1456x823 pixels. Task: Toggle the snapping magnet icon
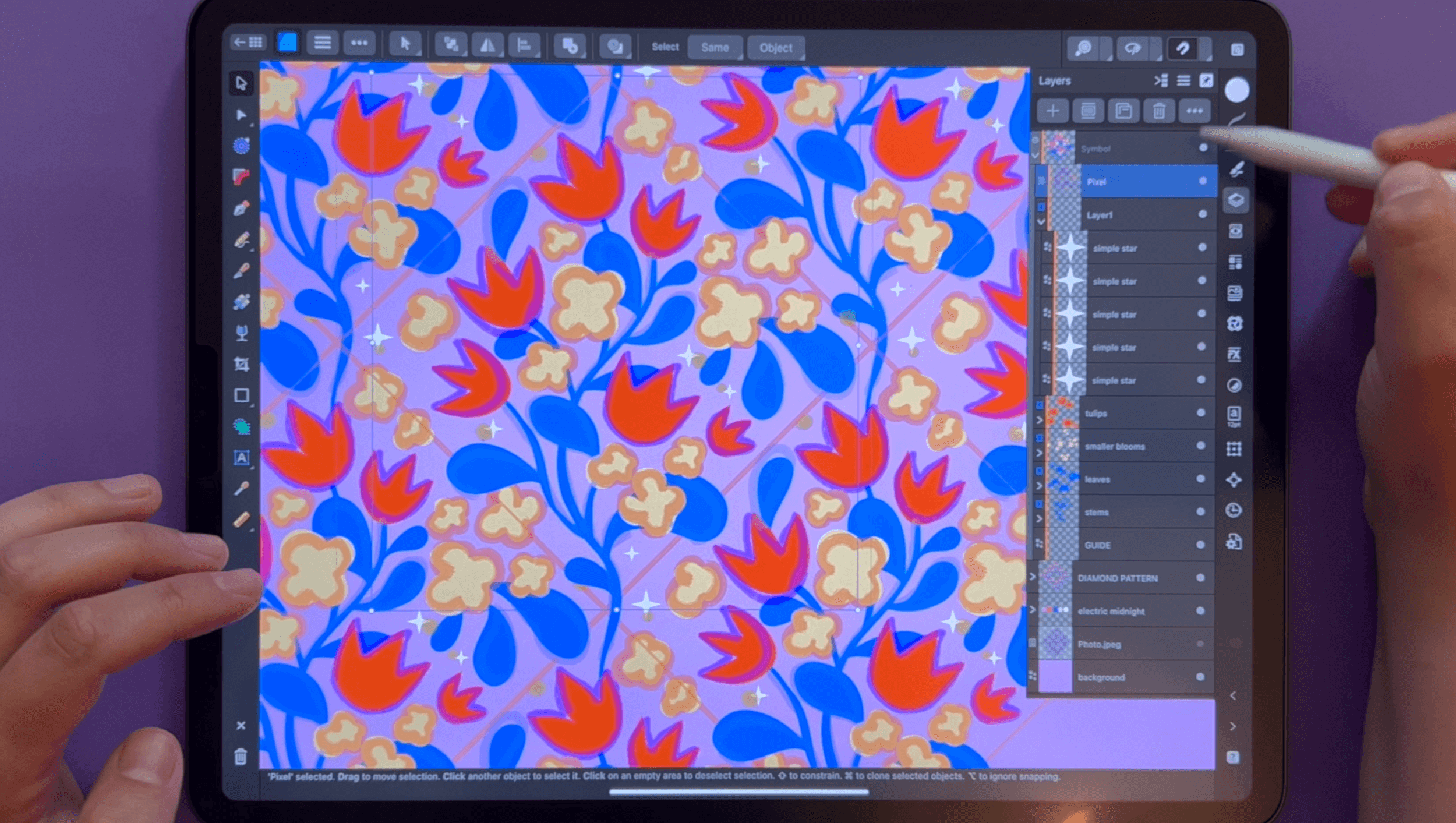(1182, 48)
